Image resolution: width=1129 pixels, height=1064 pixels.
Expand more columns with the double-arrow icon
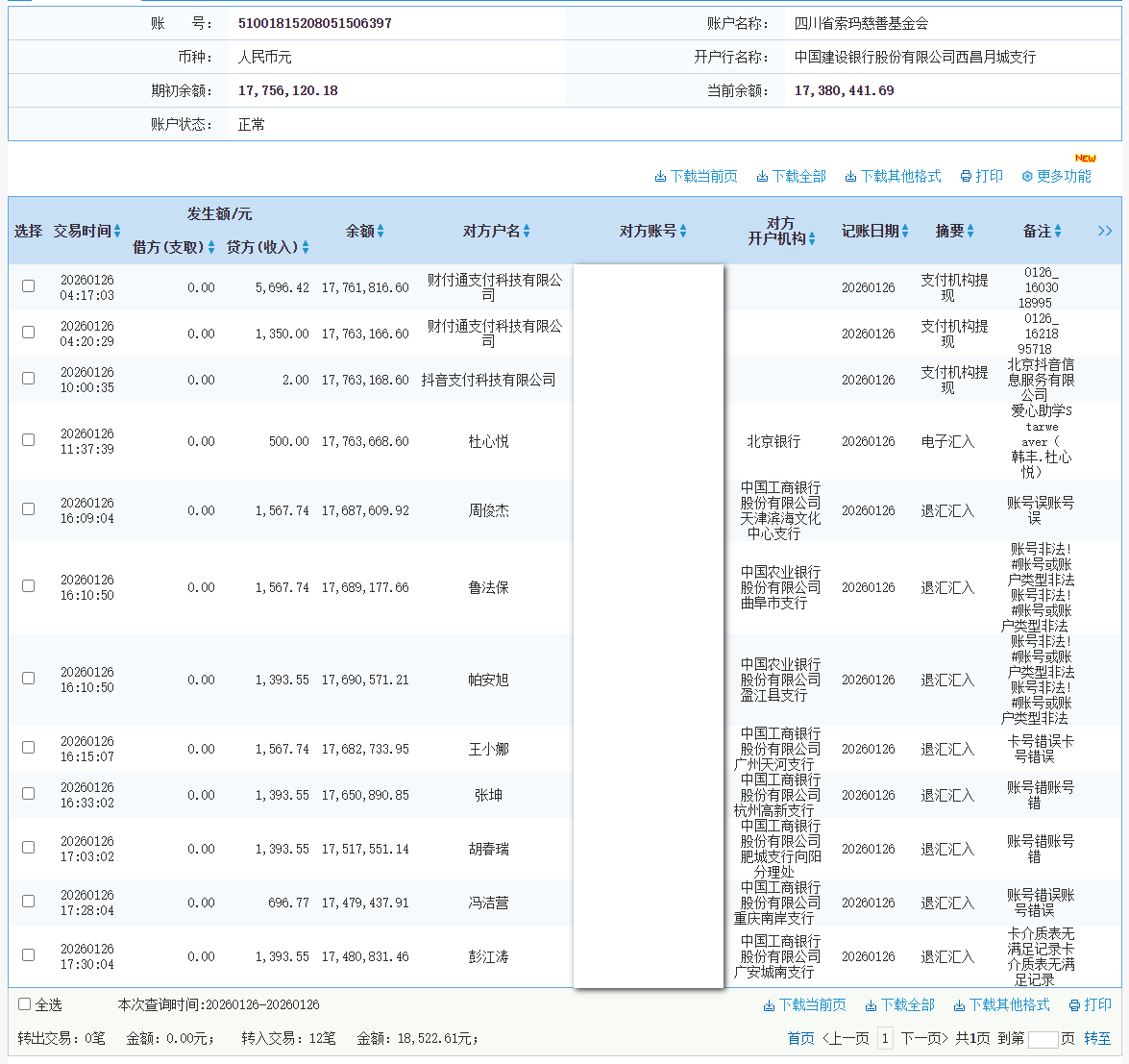tap(1105, 231)
